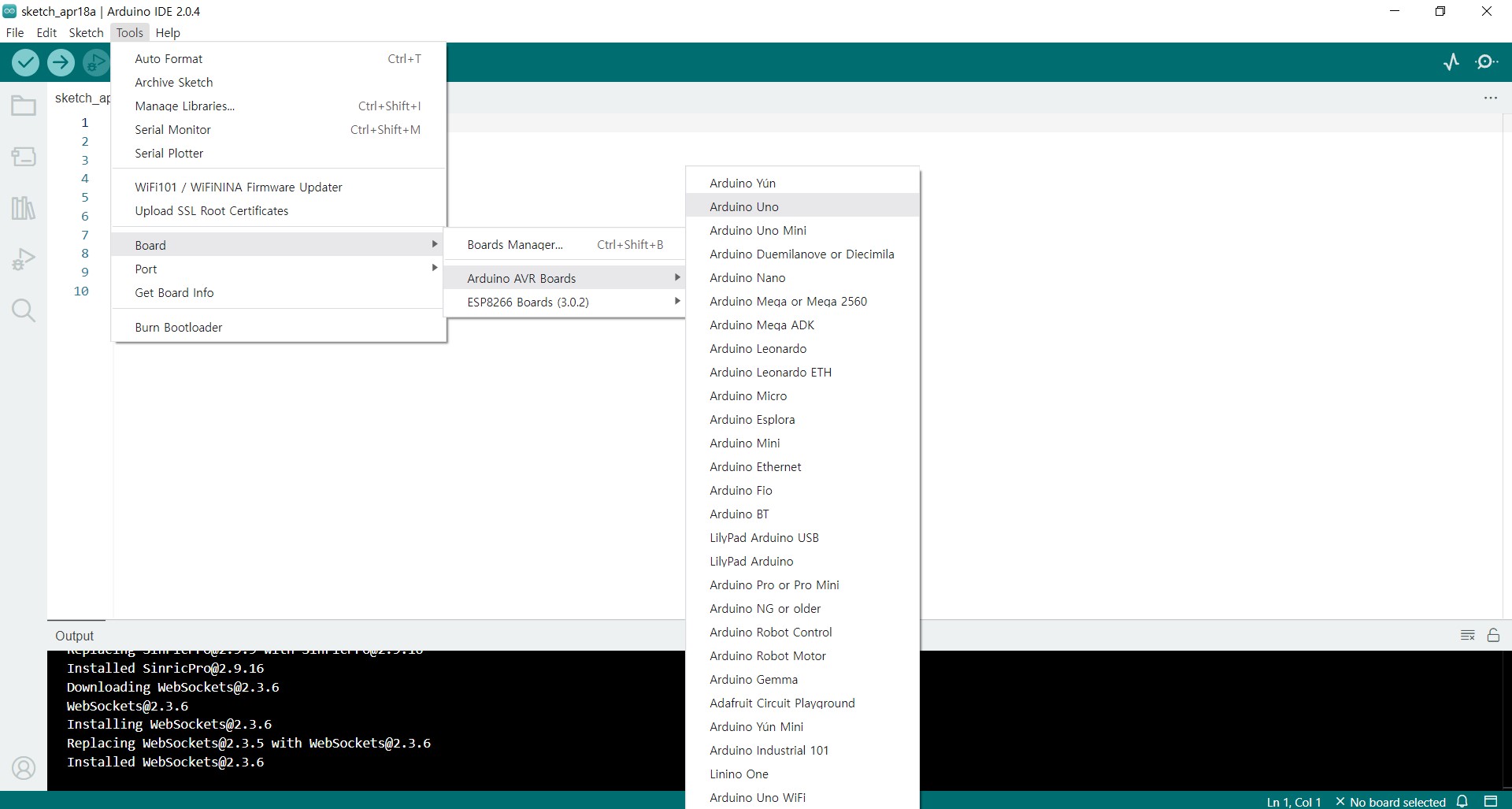1512x809 pixels.
Task: Click the Start Debugging toolbar icon
Action: point(96,62)
